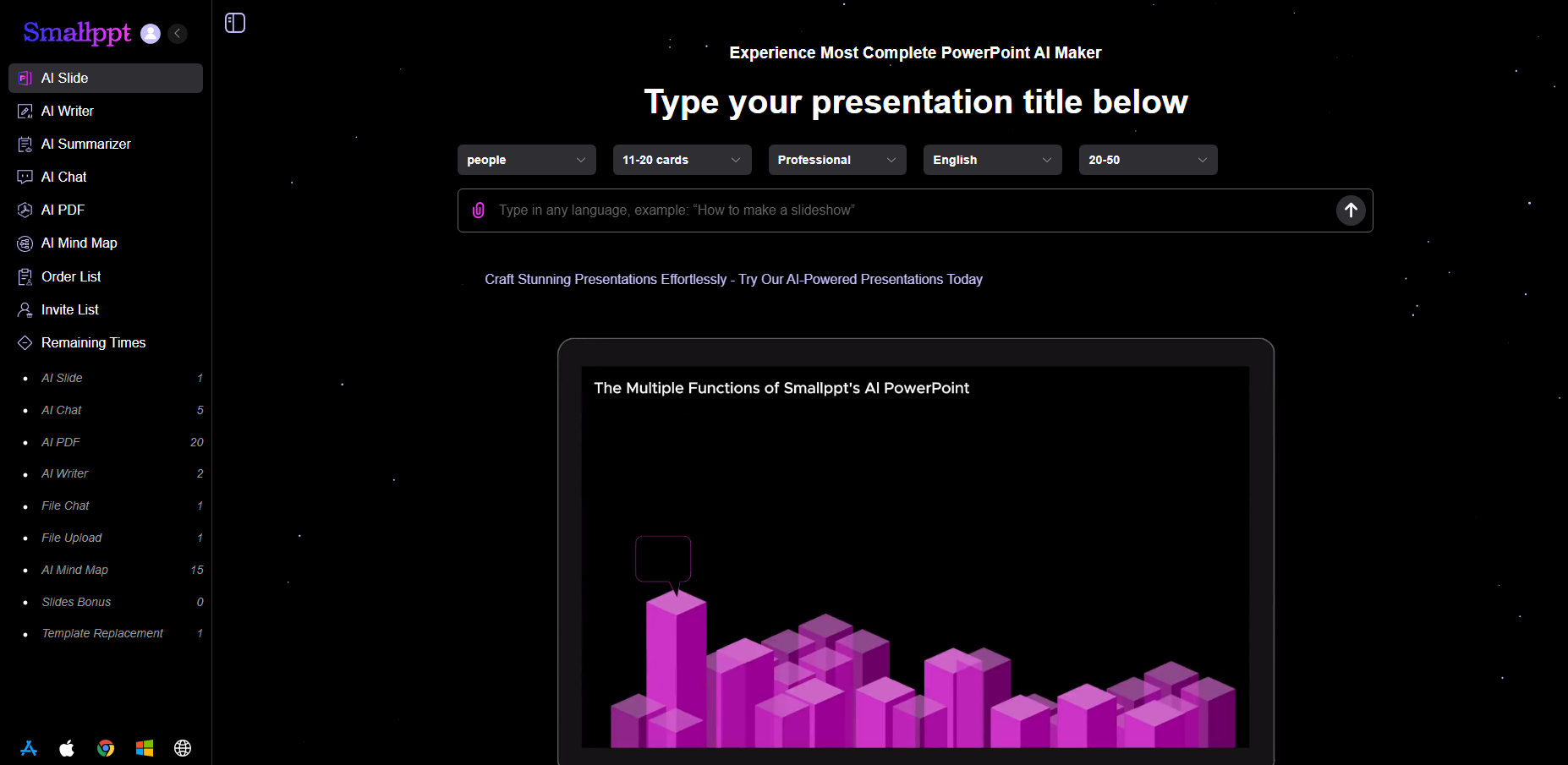Click the 'AI Mind Map' remaining count row
This screenshot has width=1568, height=765.
click(113, 570)
